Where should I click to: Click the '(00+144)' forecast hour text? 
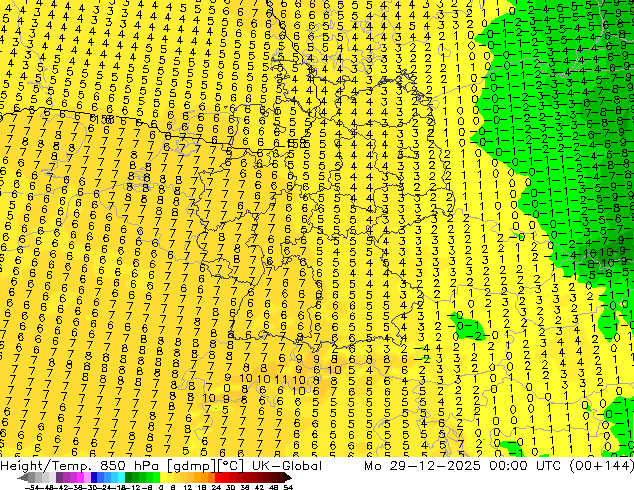602,466
